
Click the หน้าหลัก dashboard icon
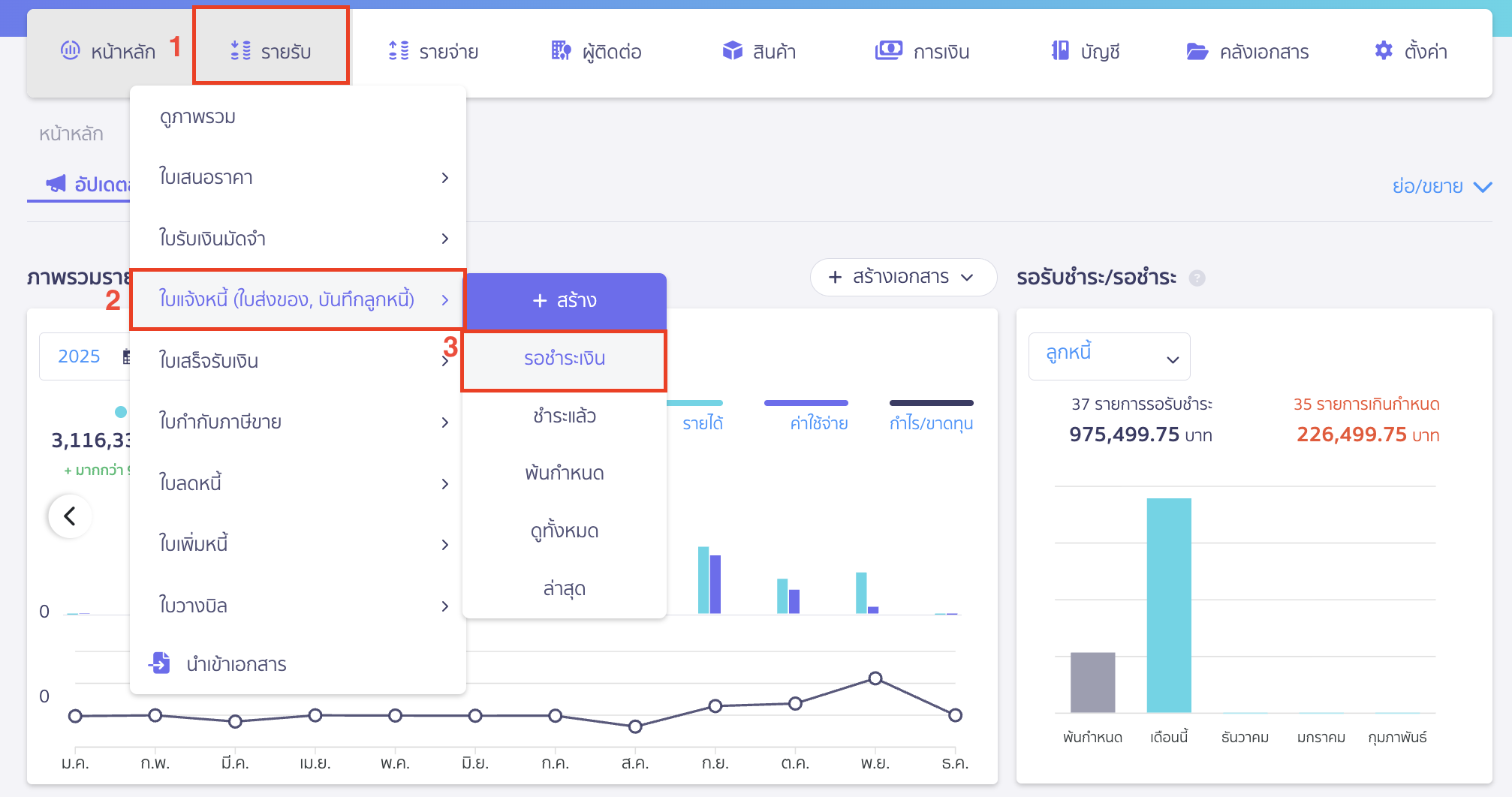coord(70,51)
